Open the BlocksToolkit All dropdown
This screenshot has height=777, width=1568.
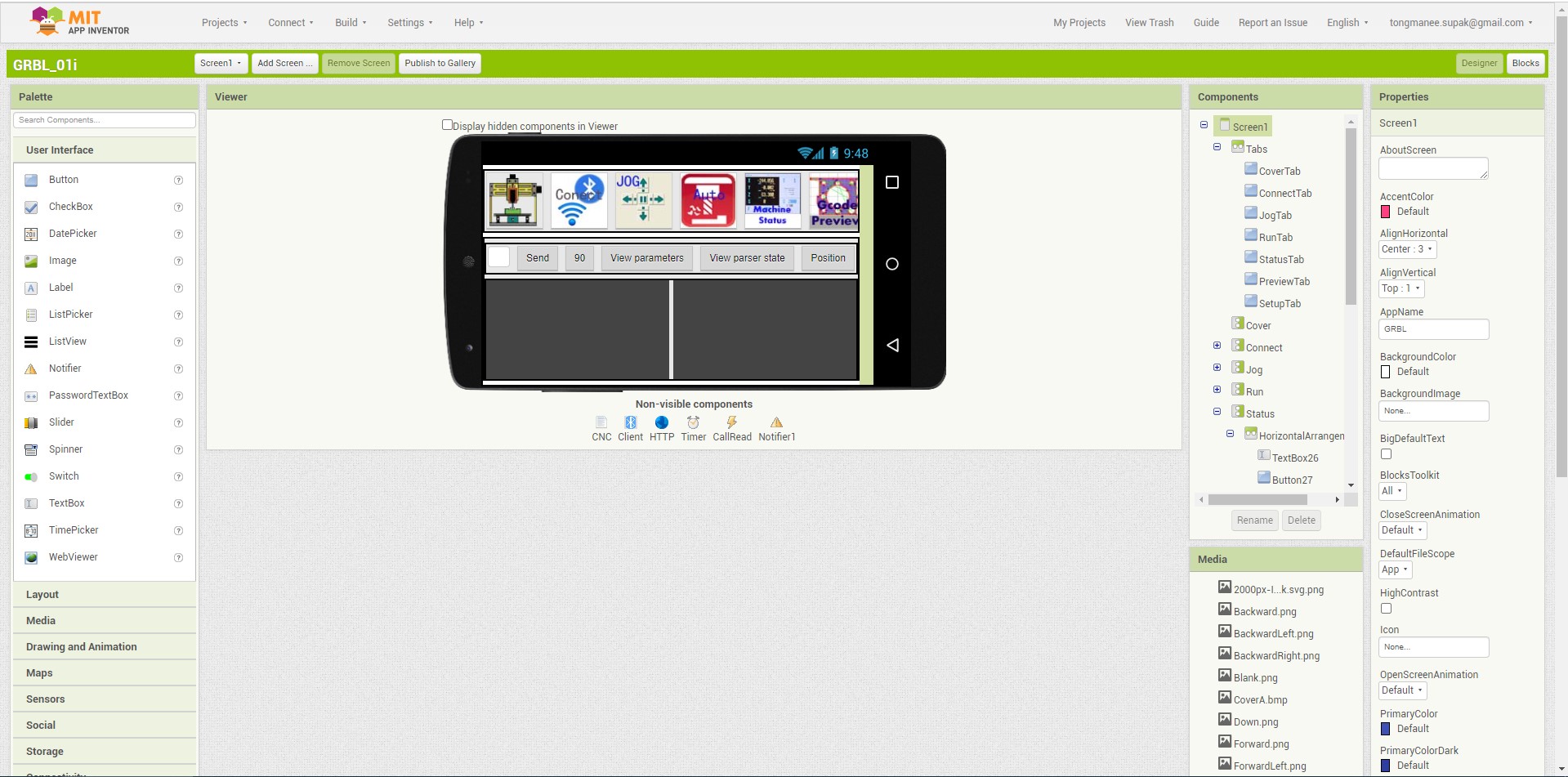pos(1392,491)
